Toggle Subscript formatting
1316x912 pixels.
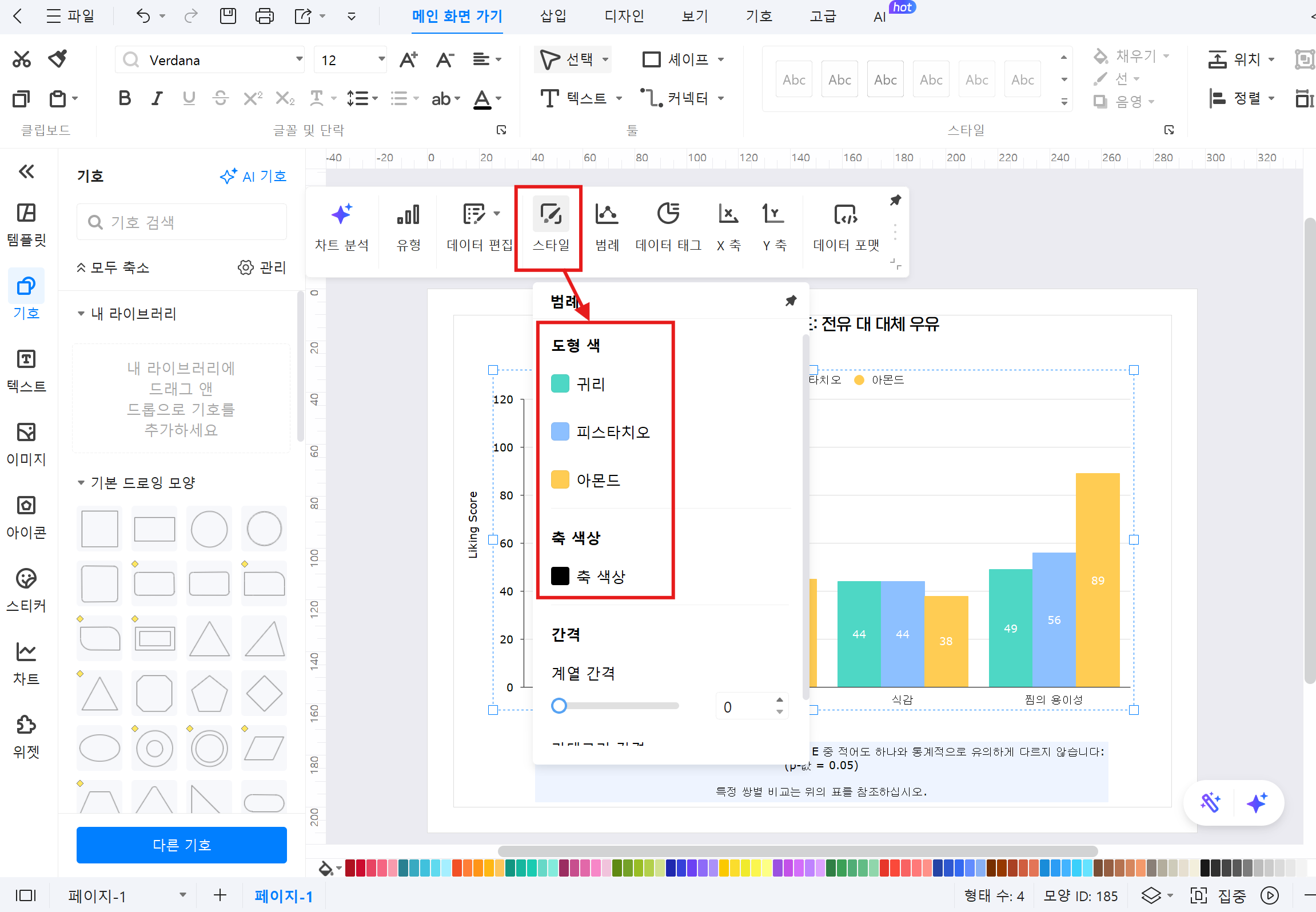(284, 99)
